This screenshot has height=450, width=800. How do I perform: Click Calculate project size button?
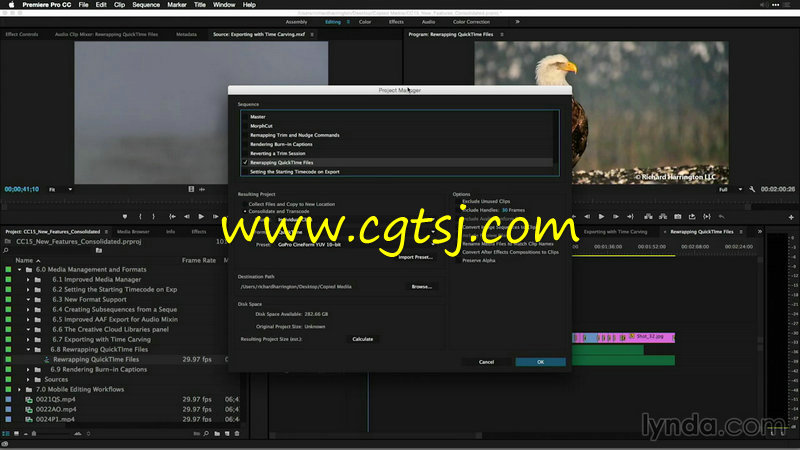363,339
